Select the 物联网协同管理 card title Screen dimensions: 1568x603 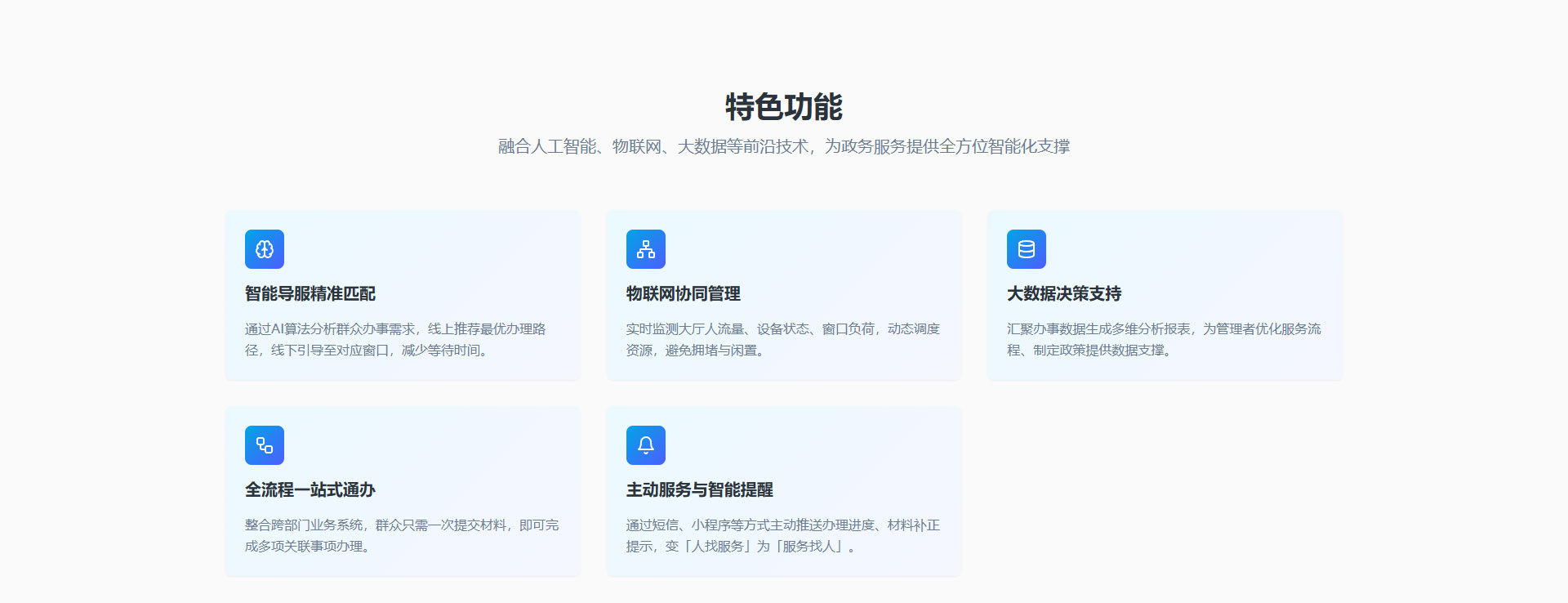[683, 293]
